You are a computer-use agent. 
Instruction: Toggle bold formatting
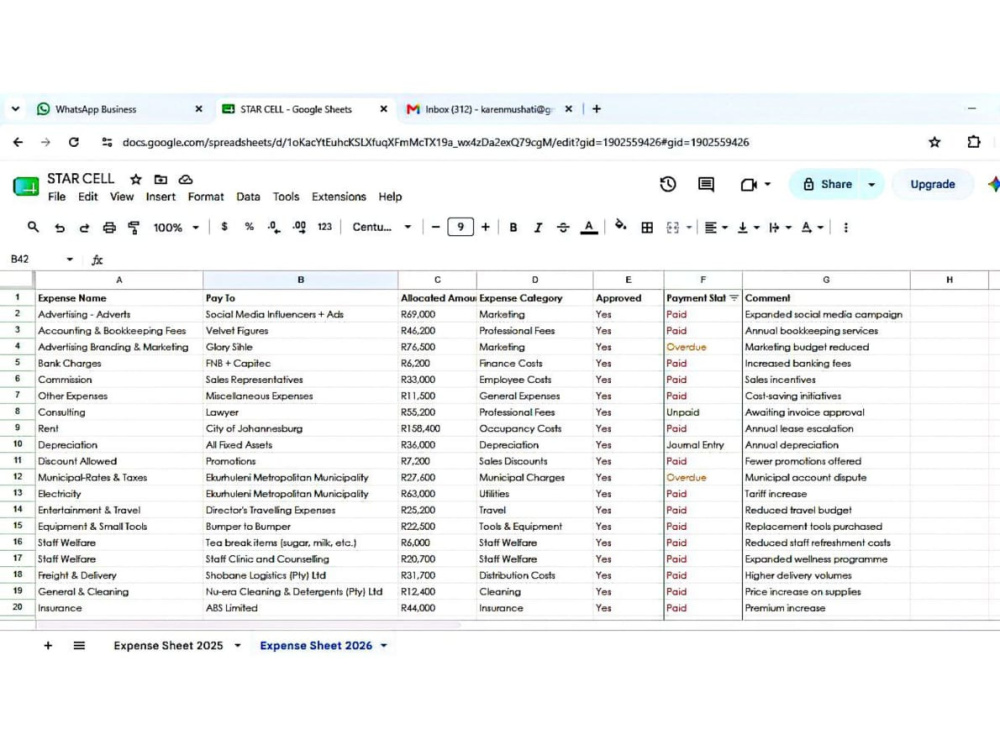click(513, 228)
